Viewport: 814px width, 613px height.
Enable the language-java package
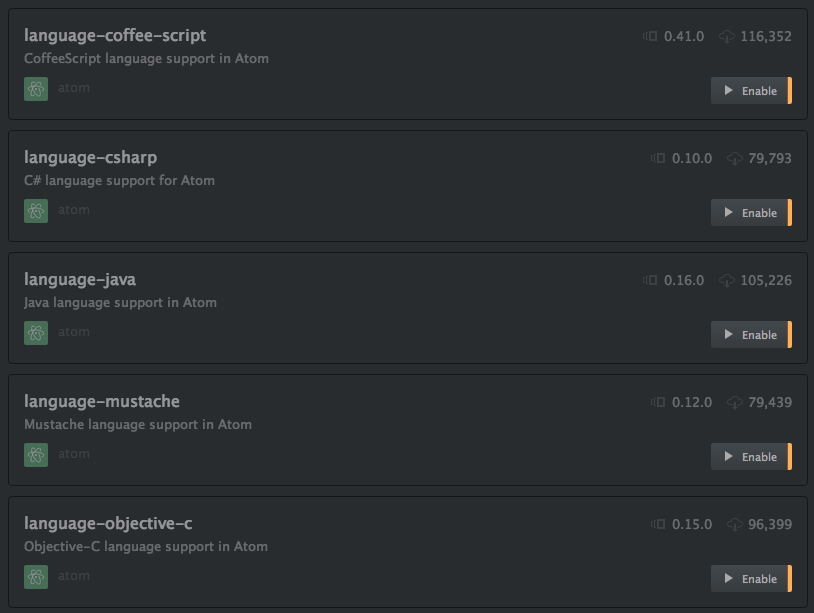[x=751, y=335]
